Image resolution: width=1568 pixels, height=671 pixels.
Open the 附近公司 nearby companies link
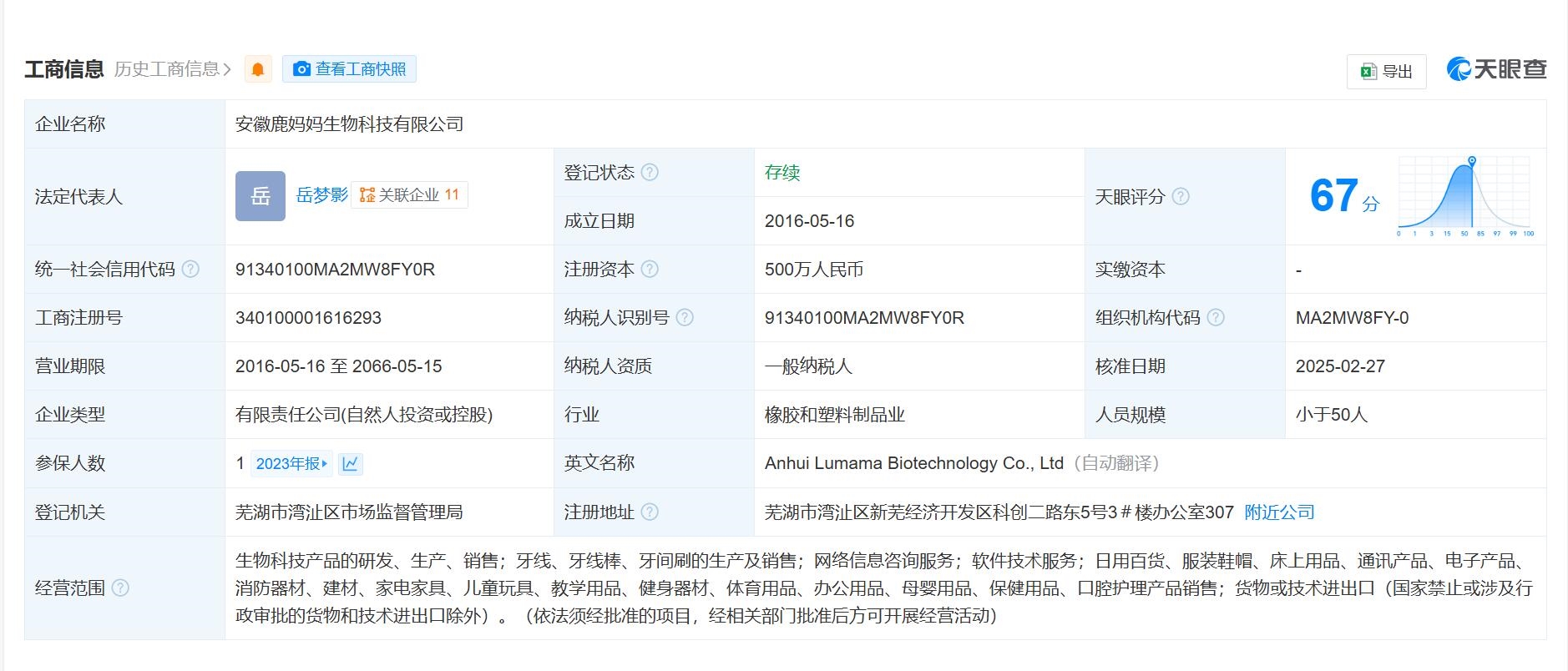point(1279,512)
